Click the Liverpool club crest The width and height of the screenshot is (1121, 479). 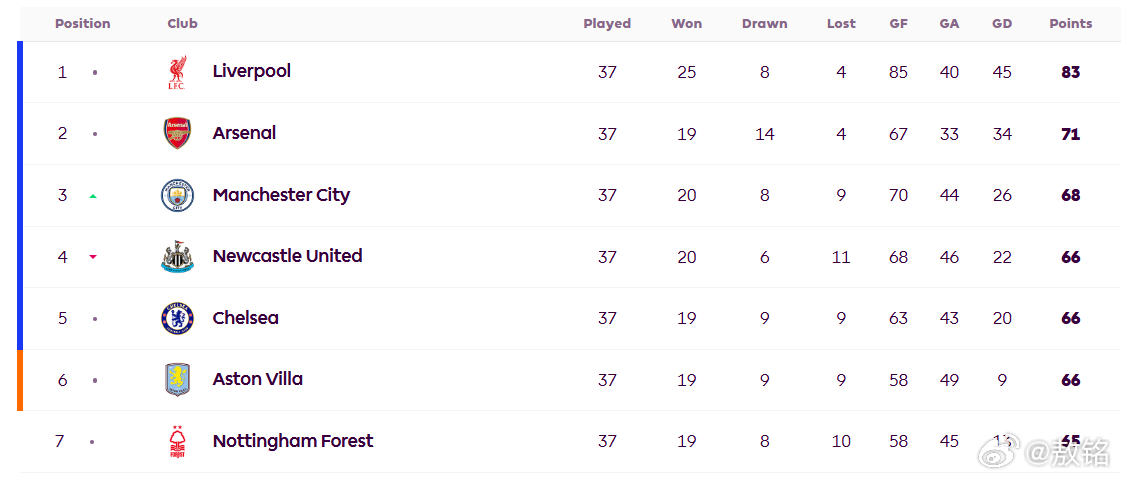[x=177, y=72]
